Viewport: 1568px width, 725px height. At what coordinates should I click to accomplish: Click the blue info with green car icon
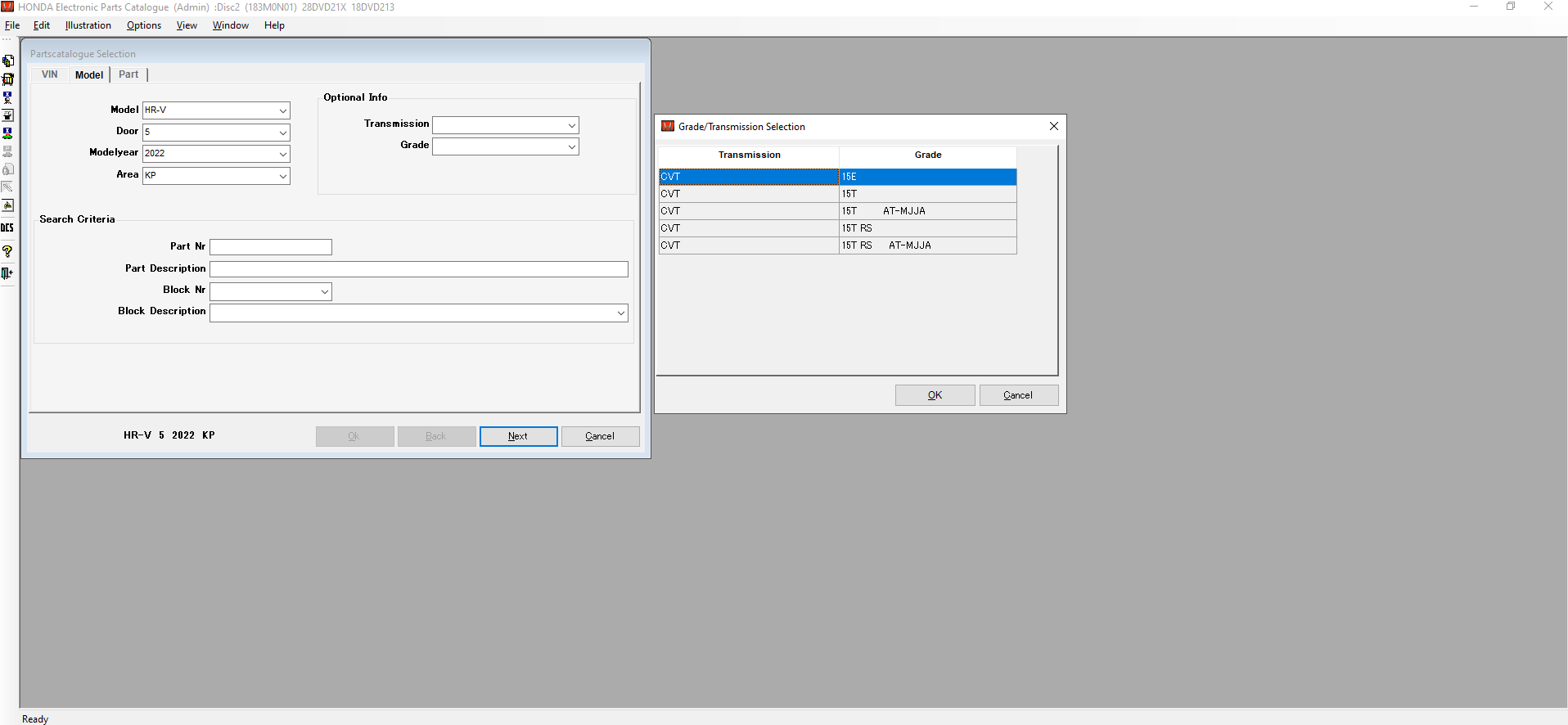pyautogui.click(x=7, y=133)
